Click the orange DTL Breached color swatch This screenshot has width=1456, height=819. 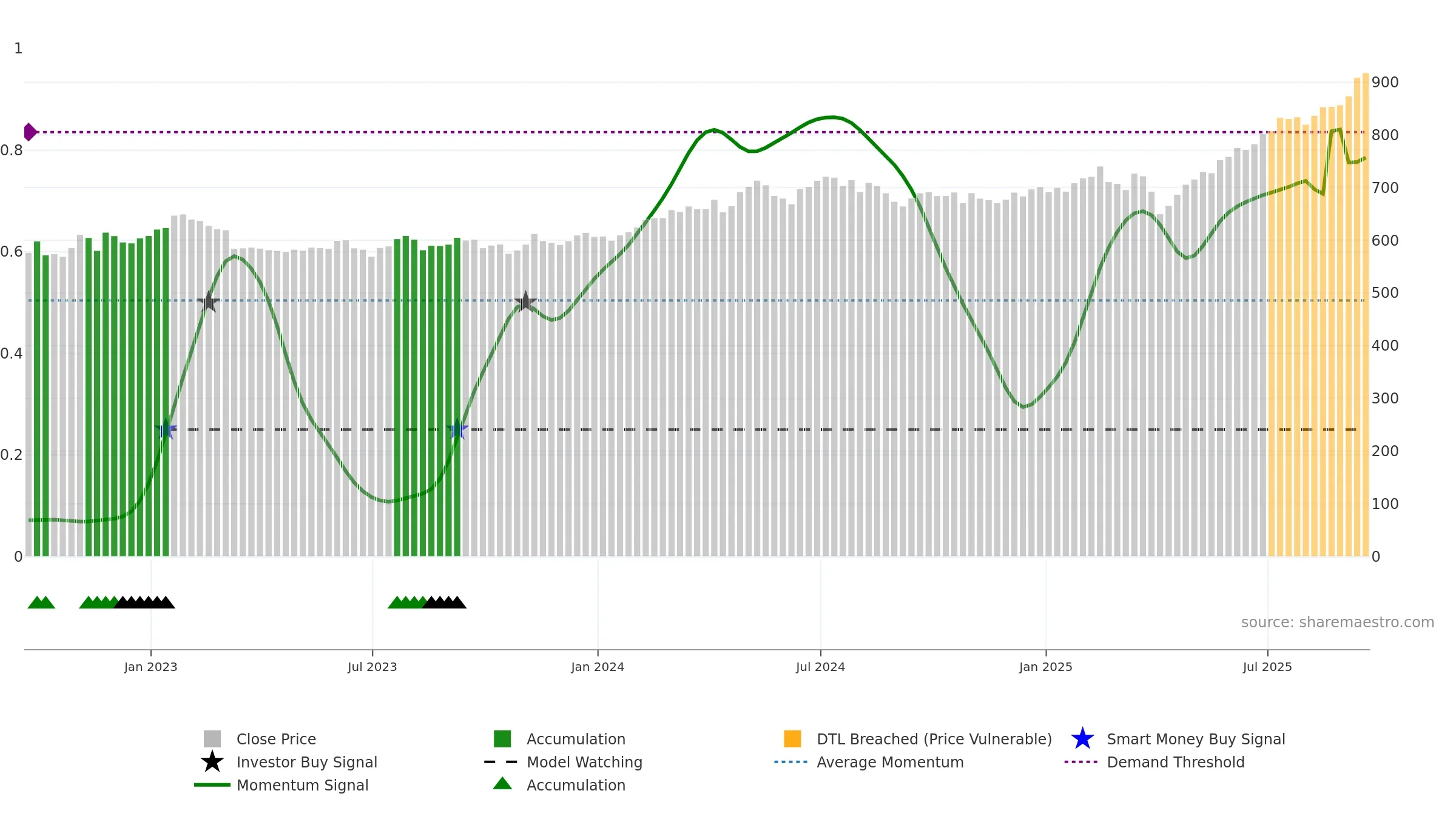pyautogui.click(x=792, y=739)
